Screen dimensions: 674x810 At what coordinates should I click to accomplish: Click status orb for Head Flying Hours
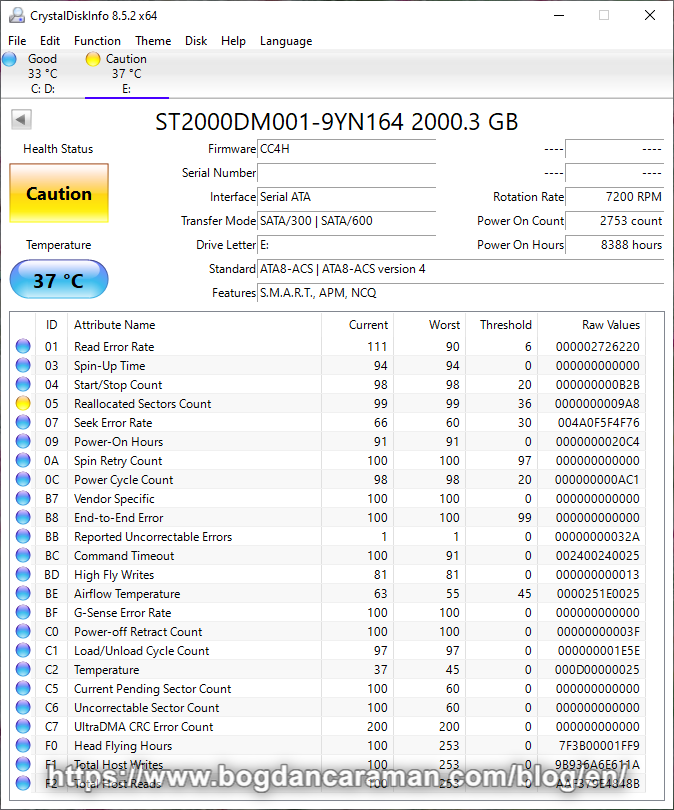click(23, 745)
